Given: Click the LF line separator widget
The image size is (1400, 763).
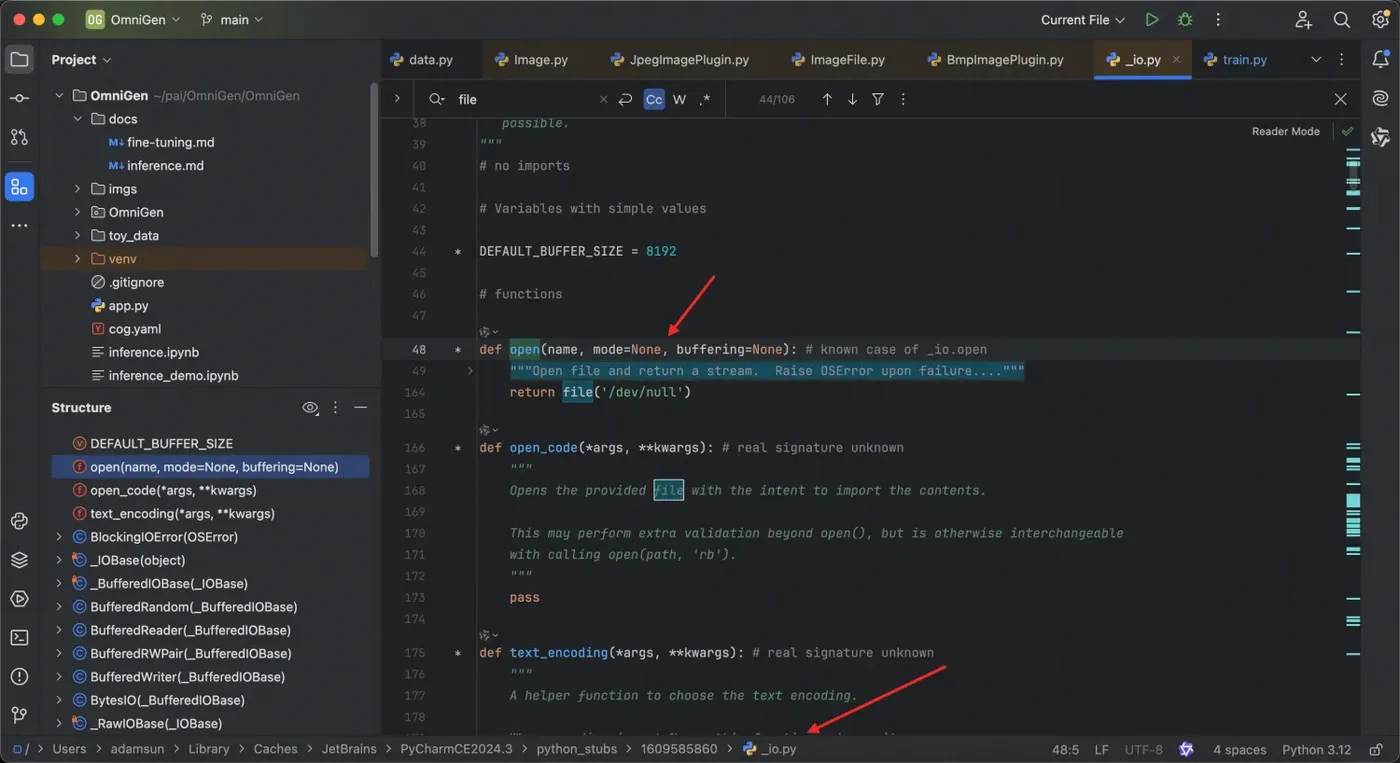Looking at the screenshot, I should 1101,749.
